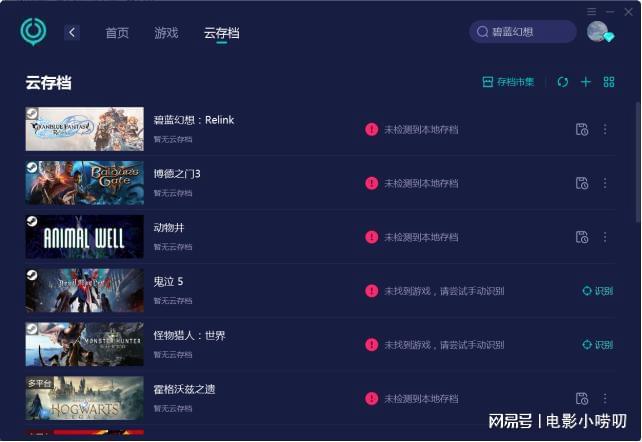Switch to grid view layout
Viewport: 642px width, 442px height.
pos(609,82)
